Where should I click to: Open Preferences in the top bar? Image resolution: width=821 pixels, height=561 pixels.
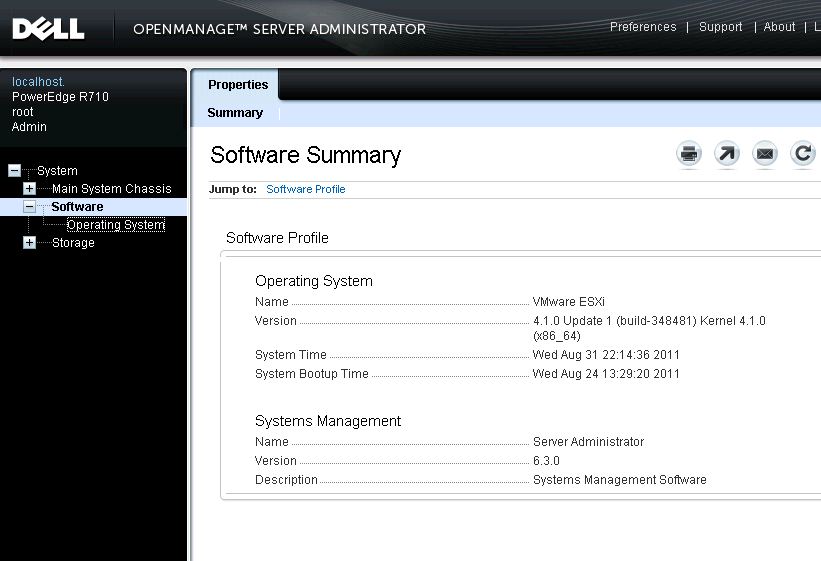(x=643, y=27)
